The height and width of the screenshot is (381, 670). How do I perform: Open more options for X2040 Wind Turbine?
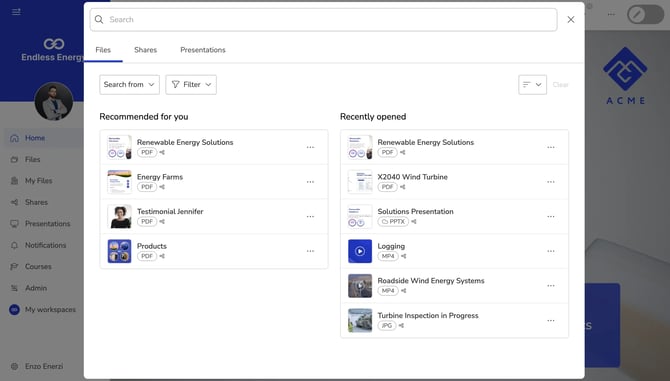click(x=551, y=182)
